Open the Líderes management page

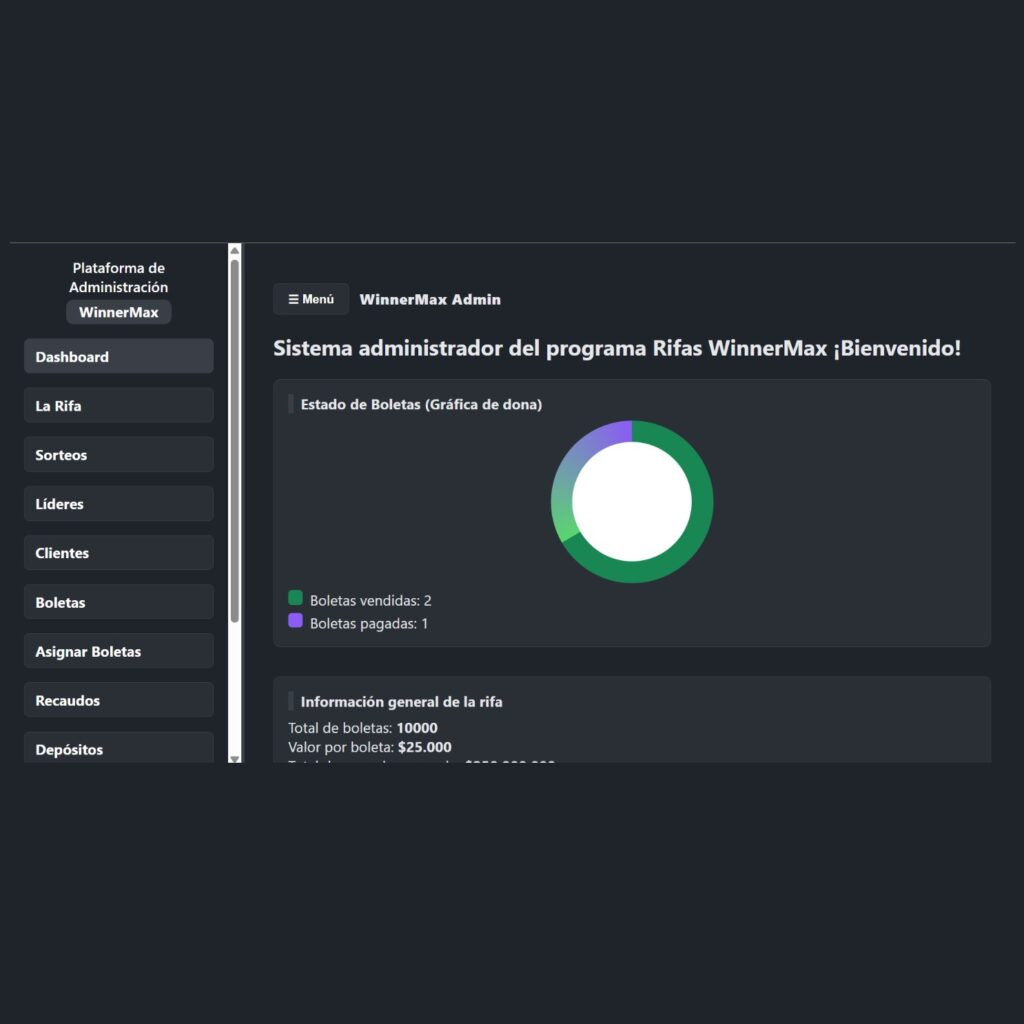(x=118, y=503)
